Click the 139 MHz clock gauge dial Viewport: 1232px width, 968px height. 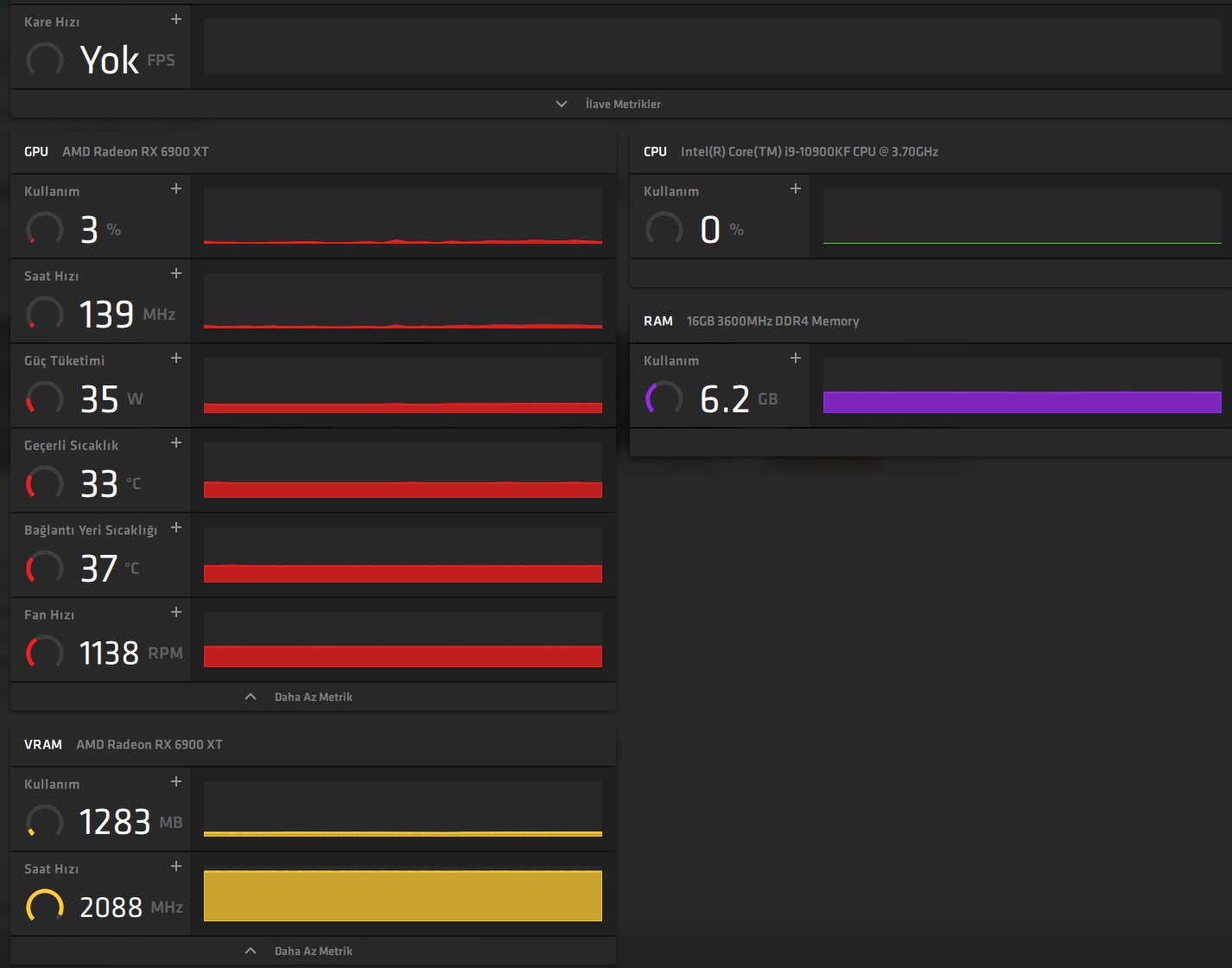click(45, 315)
